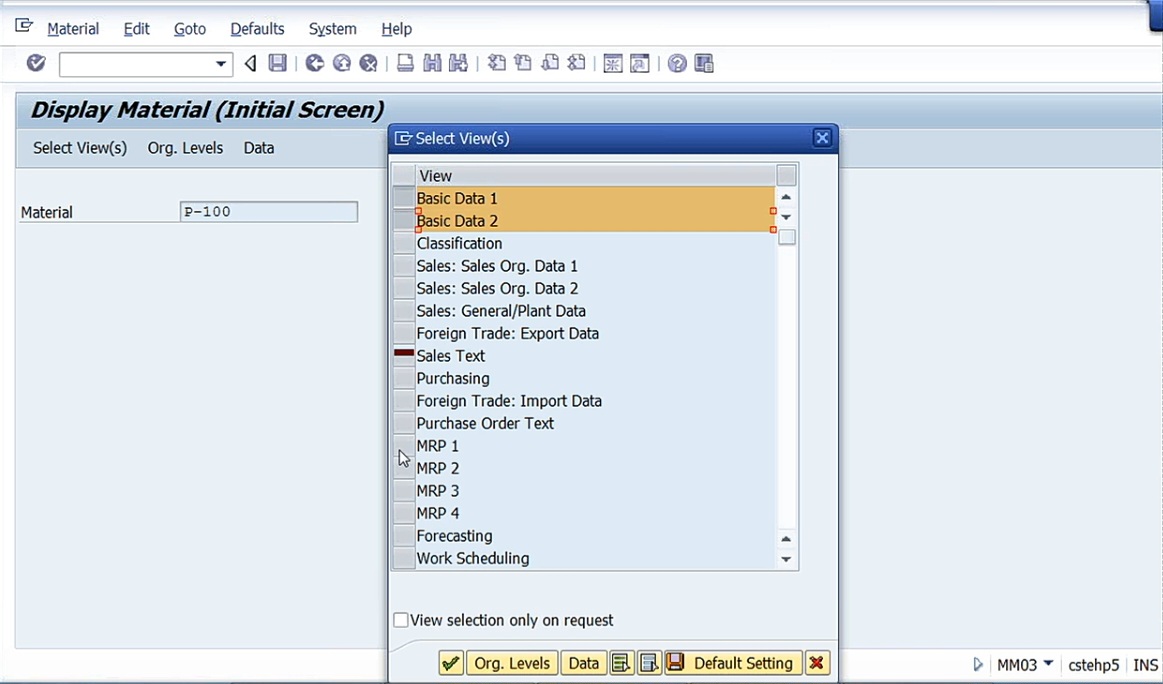This screenshot has width=1163, height=684.
Task: Click the Save diskette icon in the main toolbar
Action: 277,63
